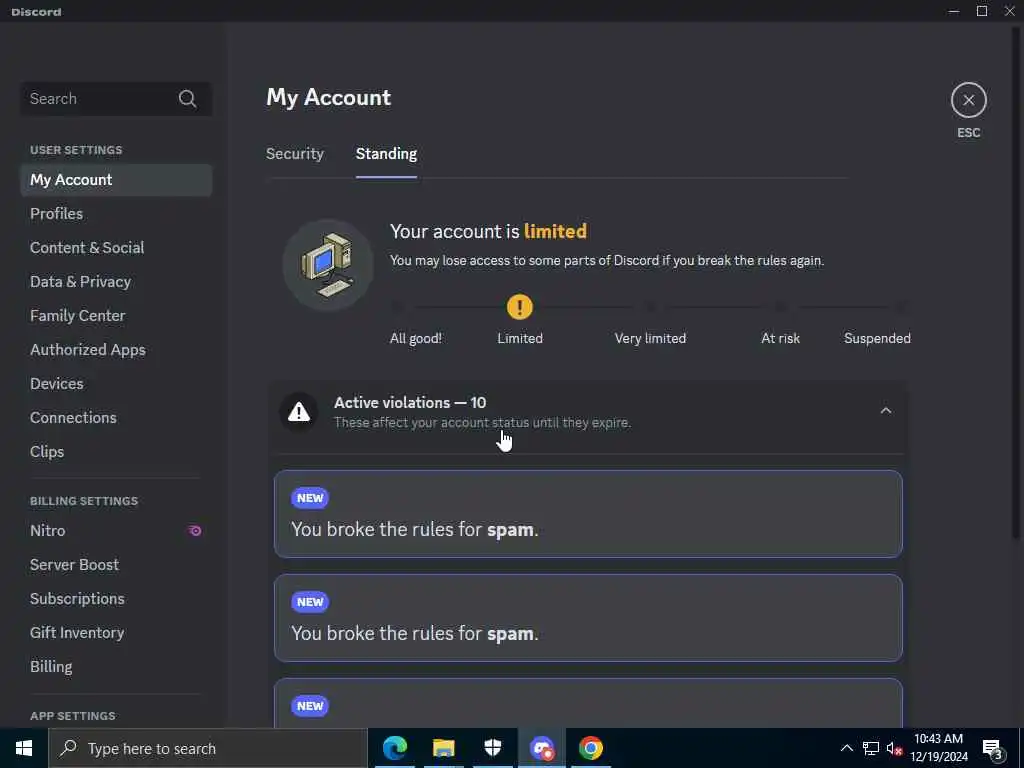This screenshot has width=1024, height=768.
Task: Click the network tray icon
Action: pyautogui.click(x=871, y=748)
